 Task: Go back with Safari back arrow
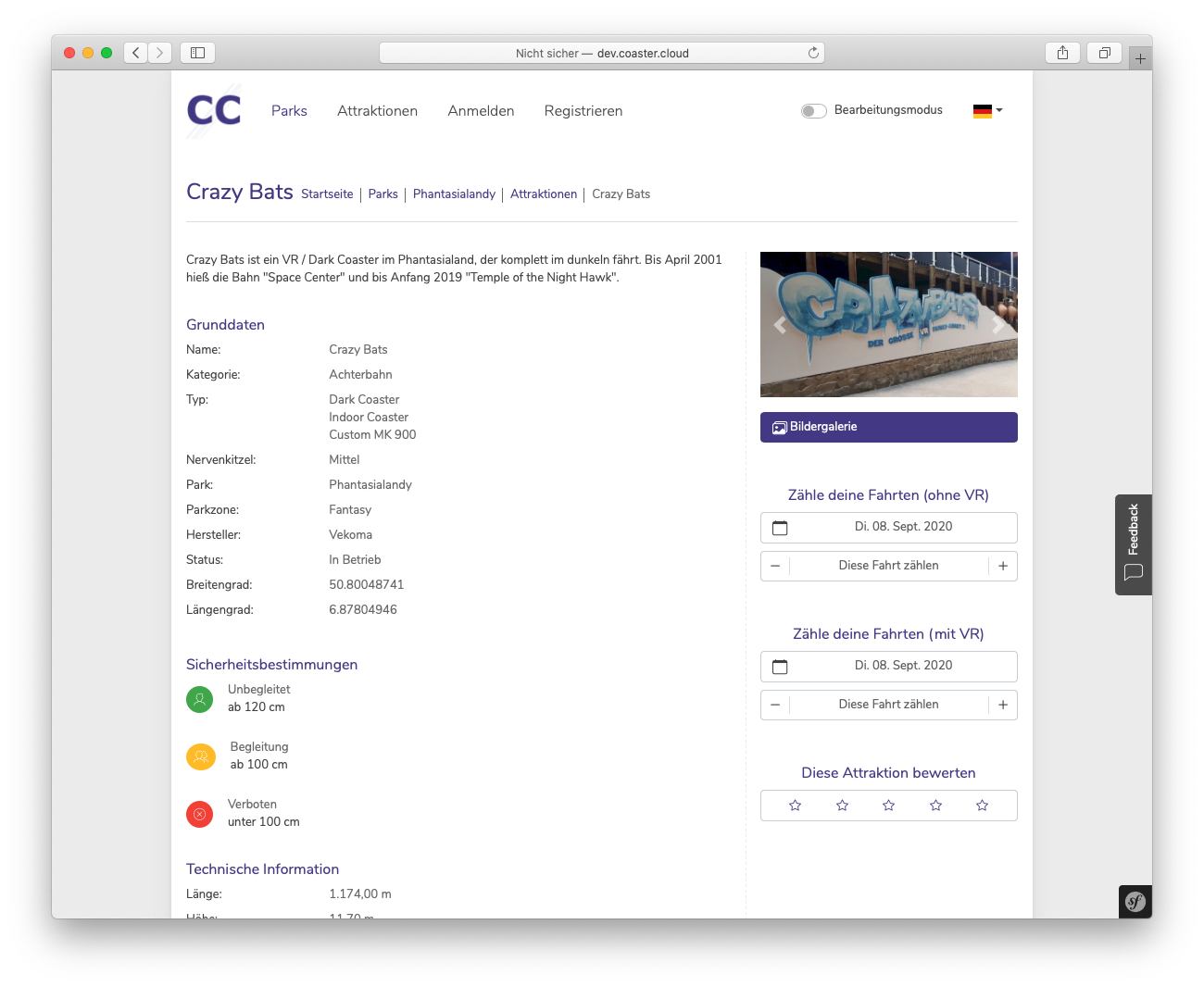[136, 53]
